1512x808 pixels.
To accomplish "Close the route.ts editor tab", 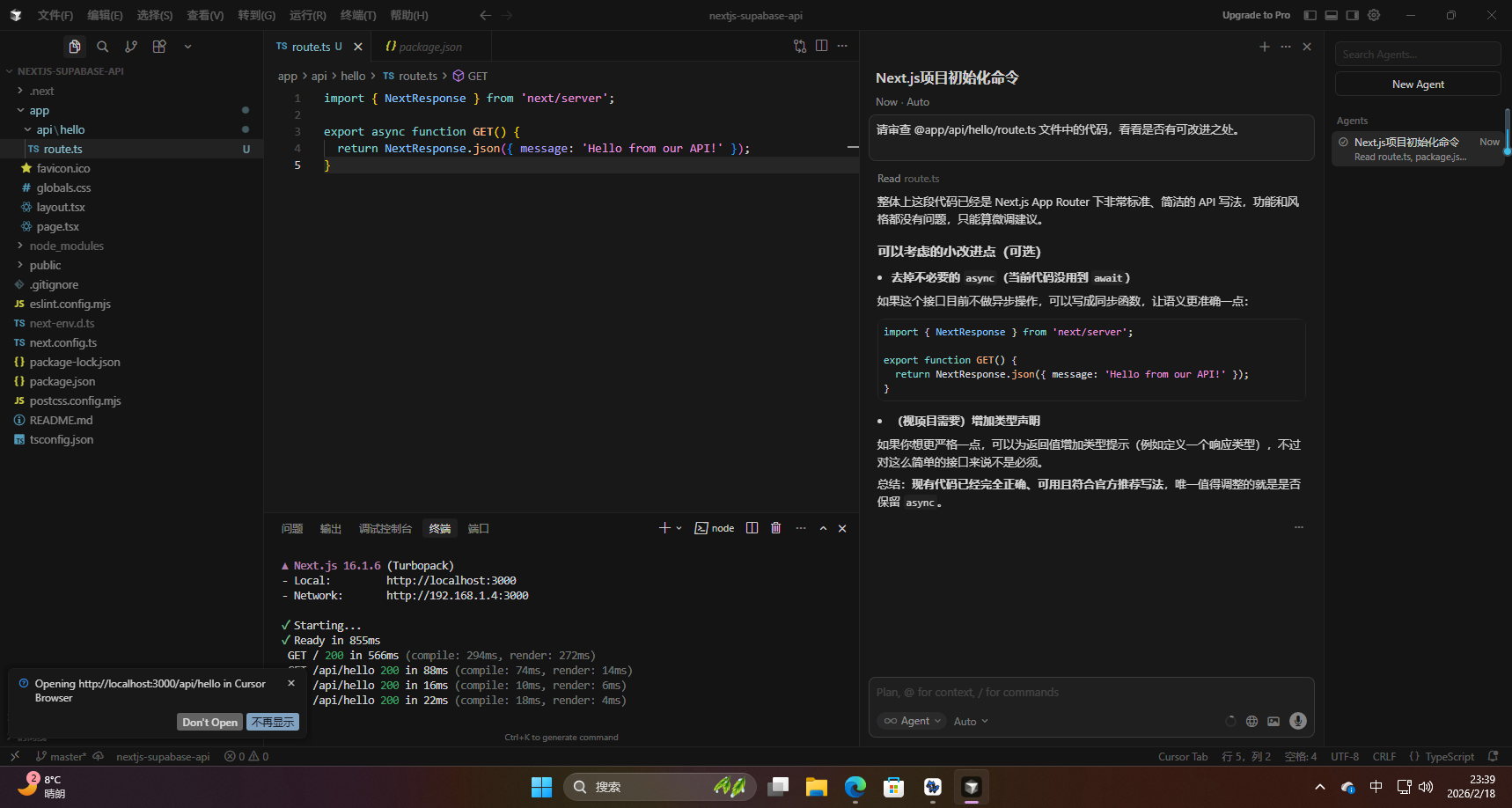I will coord(358,47).
